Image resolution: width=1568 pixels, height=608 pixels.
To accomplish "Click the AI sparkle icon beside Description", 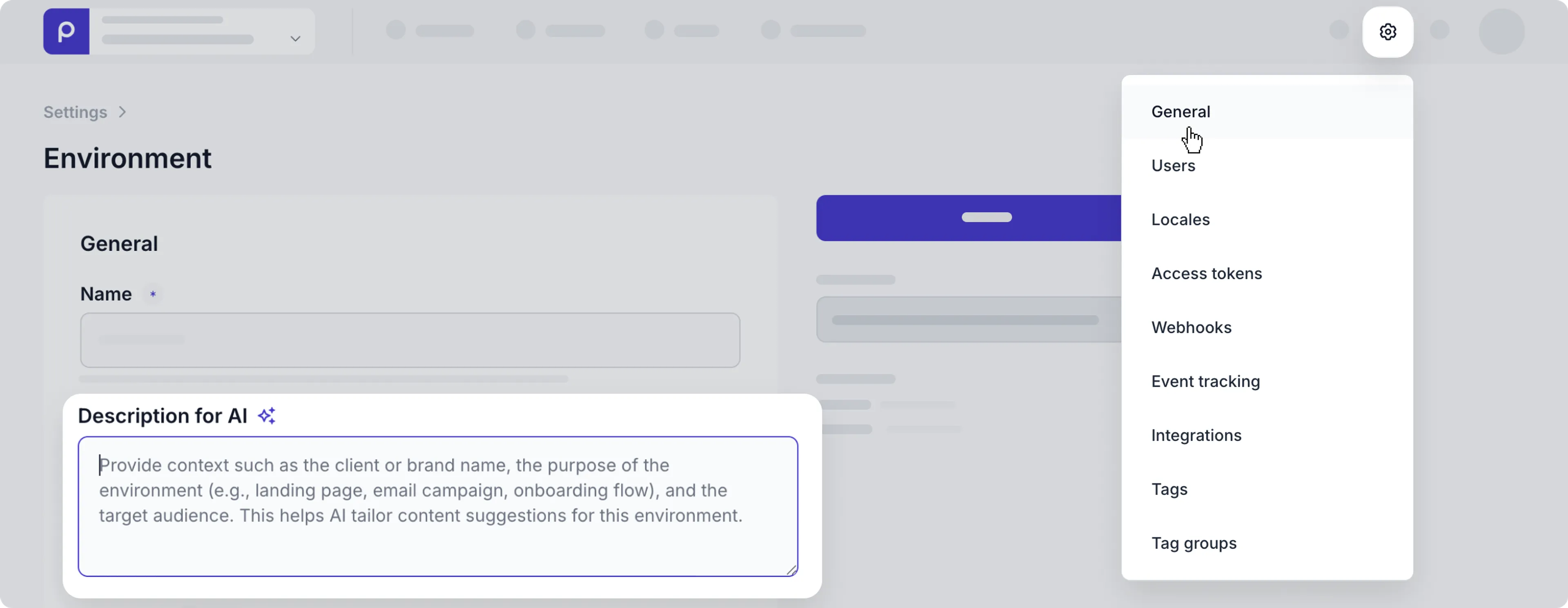I will [x=267, y=416].
